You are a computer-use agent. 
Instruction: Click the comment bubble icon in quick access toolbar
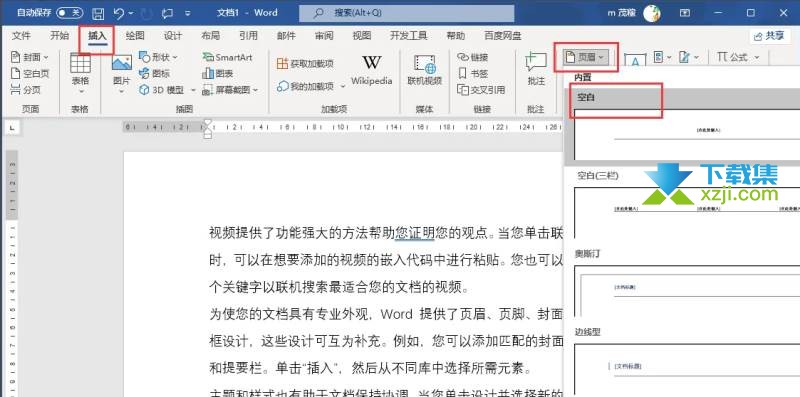coord(167,13)
